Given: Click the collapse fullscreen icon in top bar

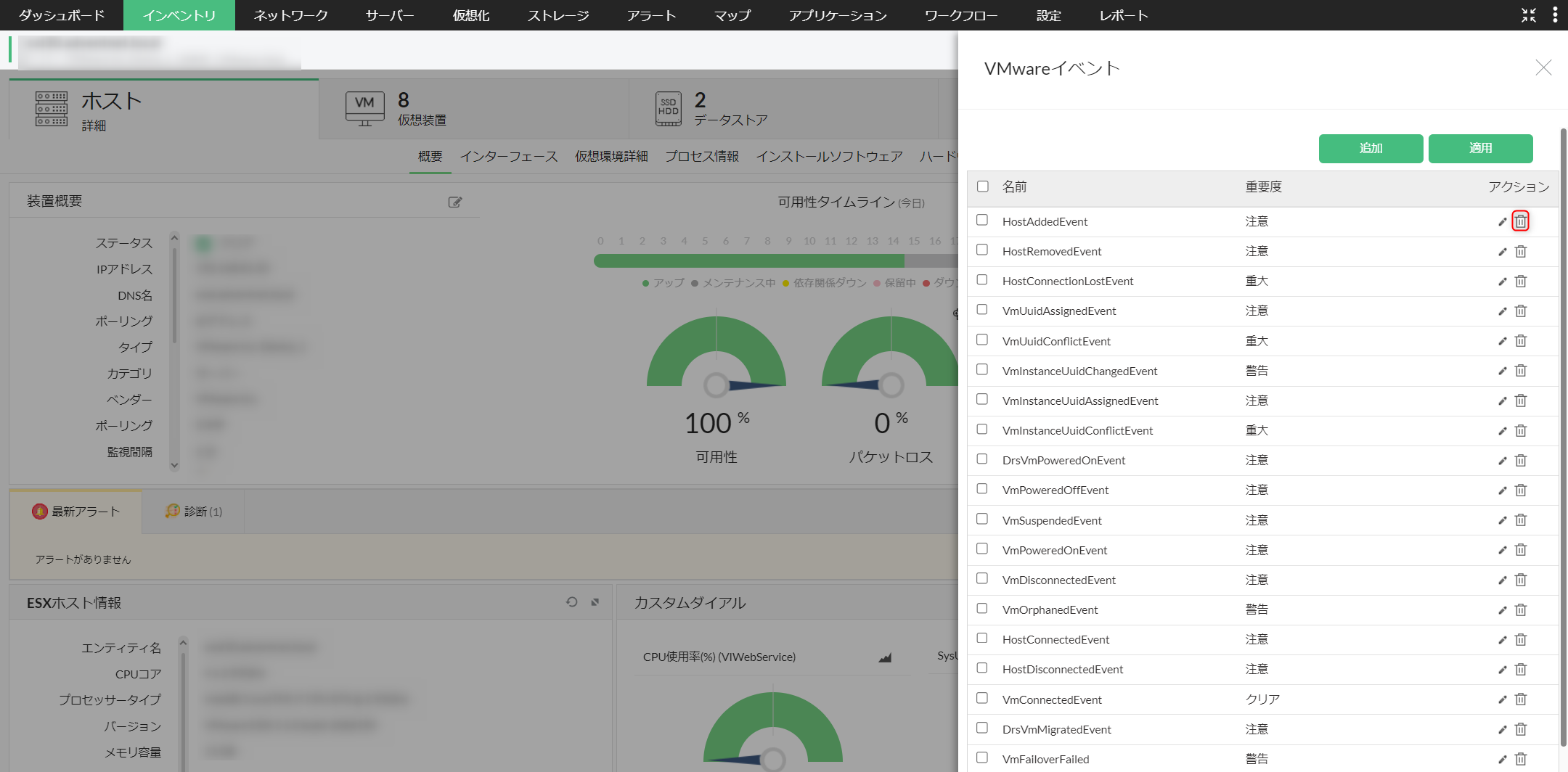Looking at the screenshot, I should click(x=1528, y=15).
